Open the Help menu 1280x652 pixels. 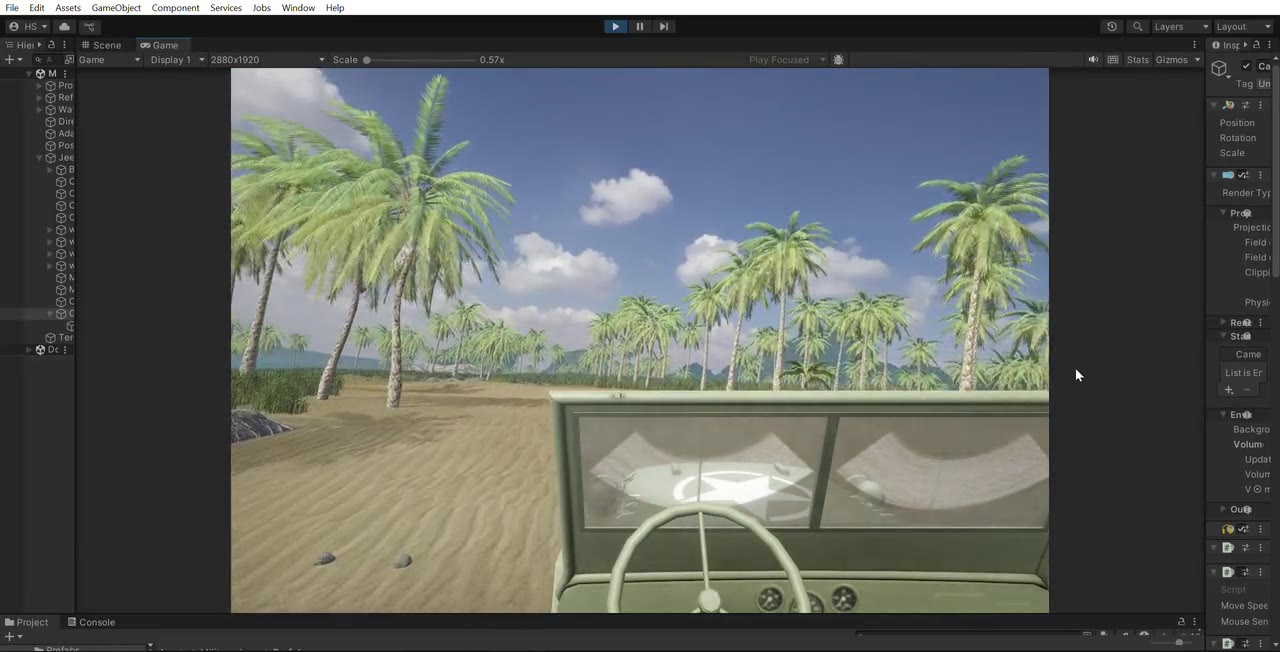[x=335, y=8]
